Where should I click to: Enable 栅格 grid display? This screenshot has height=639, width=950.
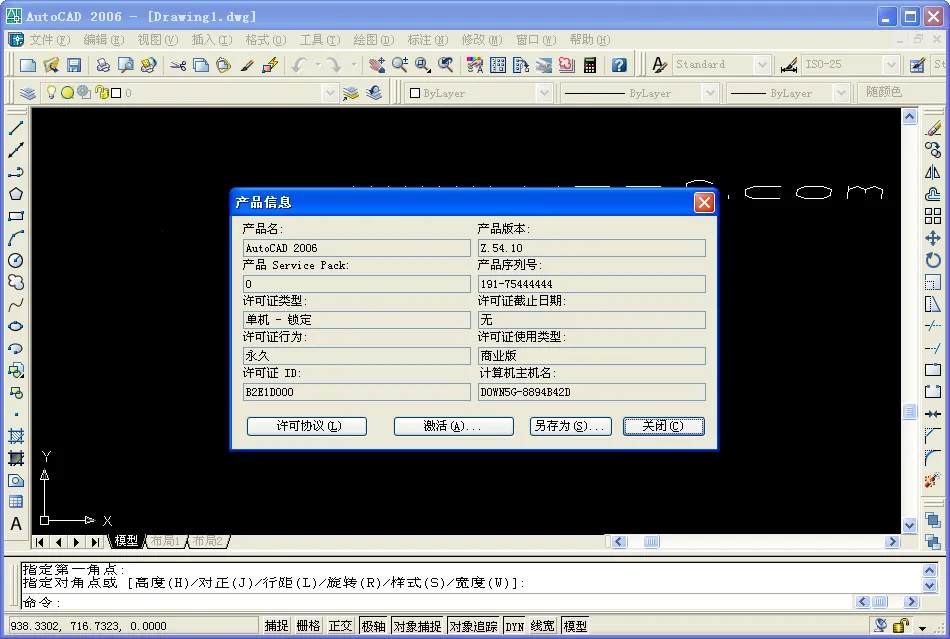click(x=309, y=625)
